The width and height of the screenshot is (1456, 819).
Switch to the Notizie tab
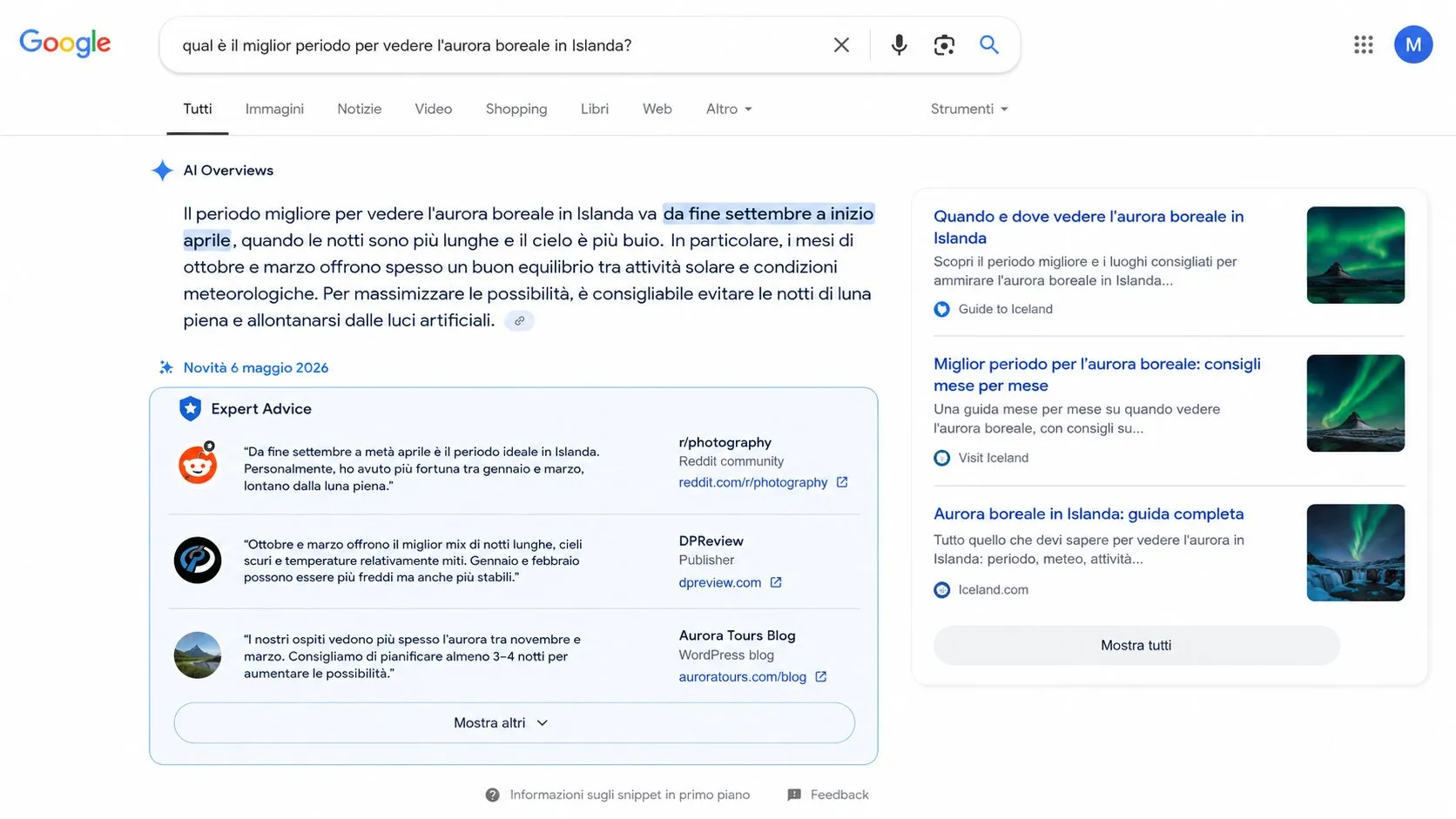360,109
